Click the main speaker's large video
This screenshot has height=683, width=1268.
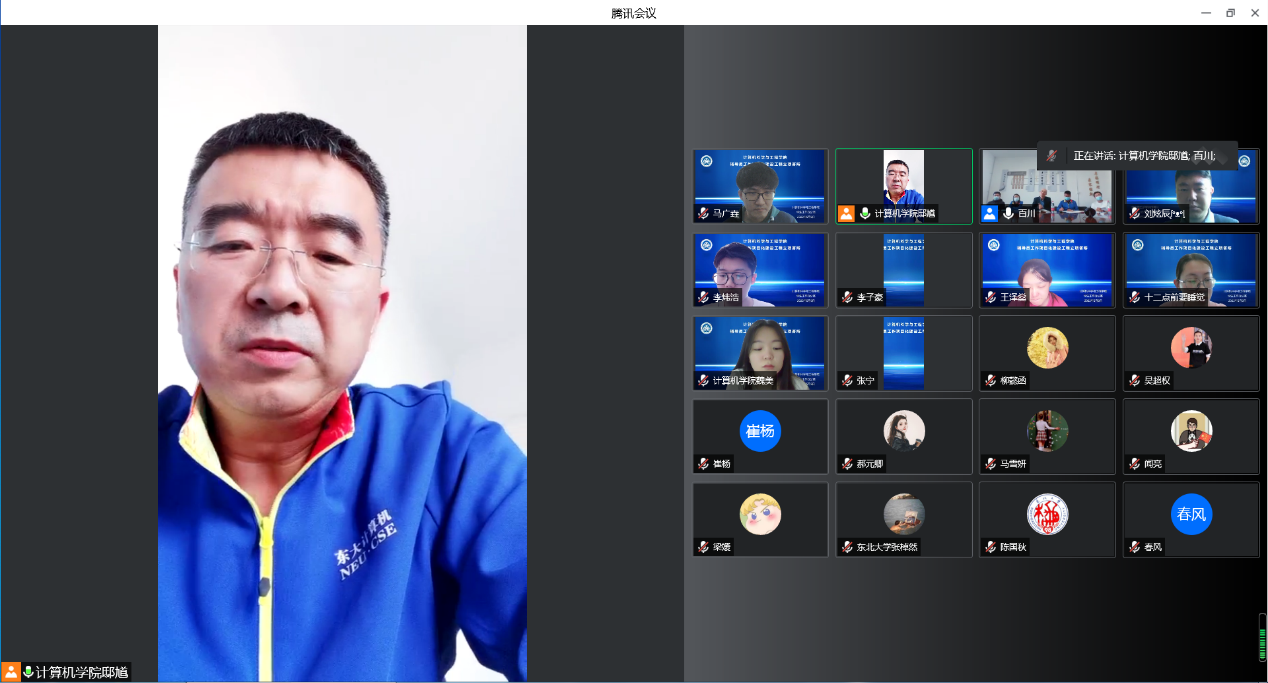click(x=342, y=350)
